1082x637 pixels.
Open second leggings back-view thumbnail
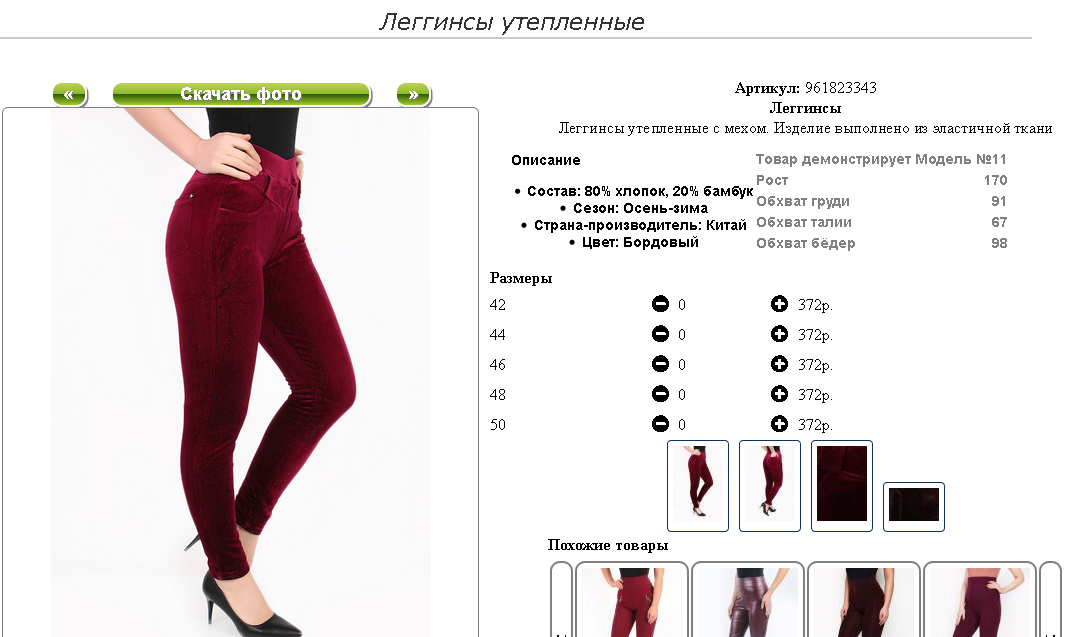769,486
